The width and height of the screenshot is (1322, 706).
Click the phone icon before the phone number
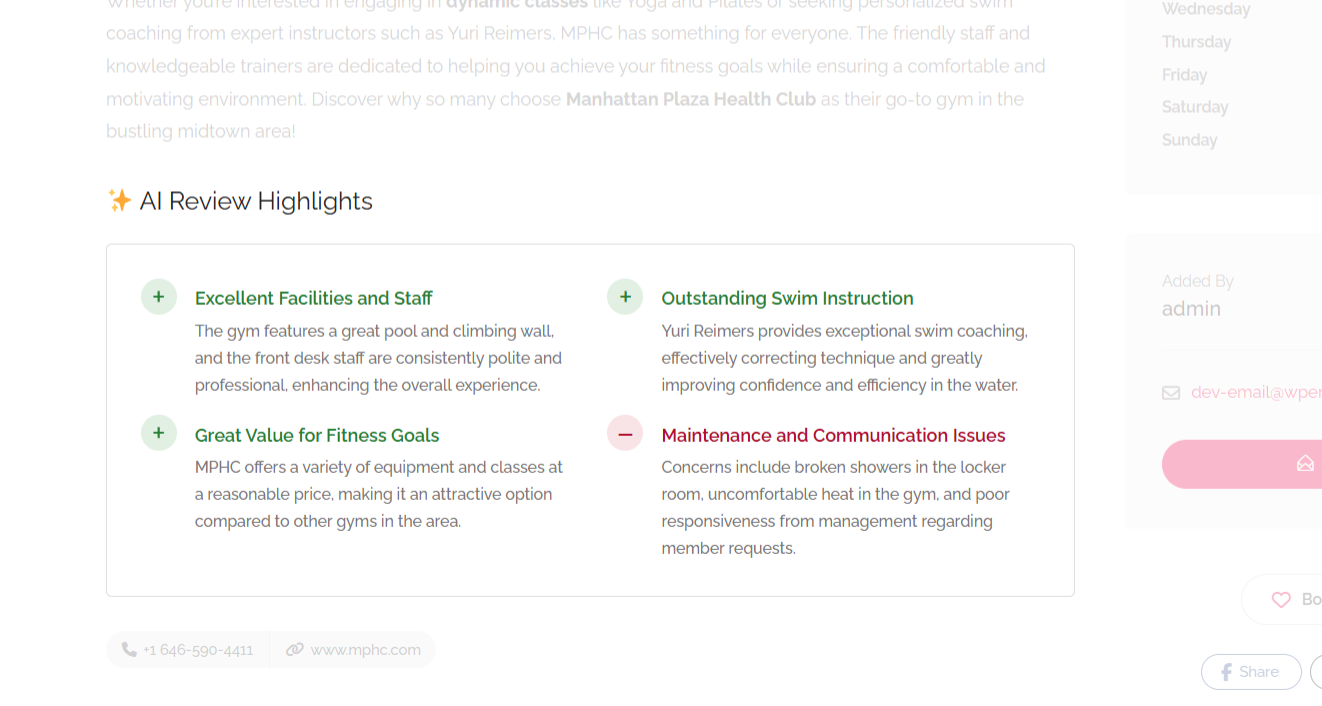(129, 650)
